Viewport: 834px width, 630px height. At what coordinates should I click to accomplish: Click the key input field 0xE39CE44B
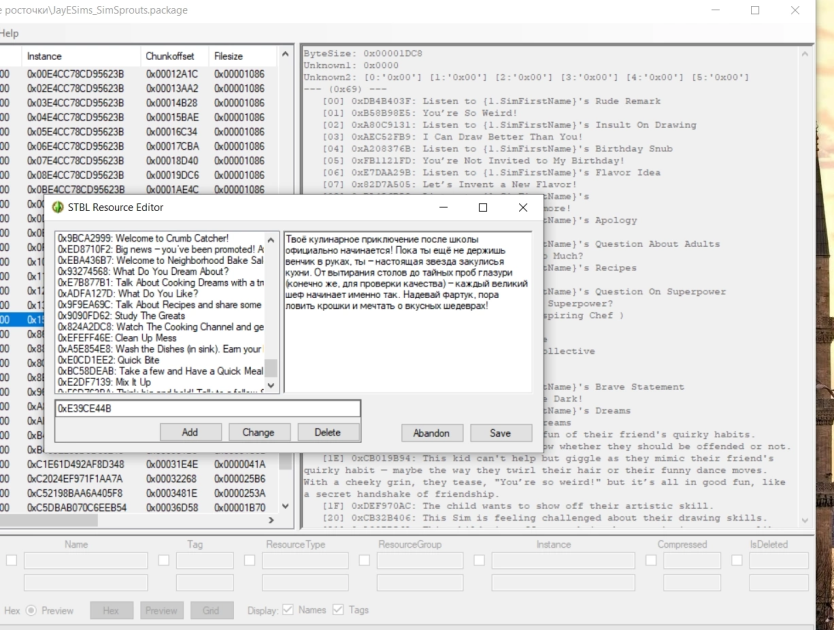point(207,409)
